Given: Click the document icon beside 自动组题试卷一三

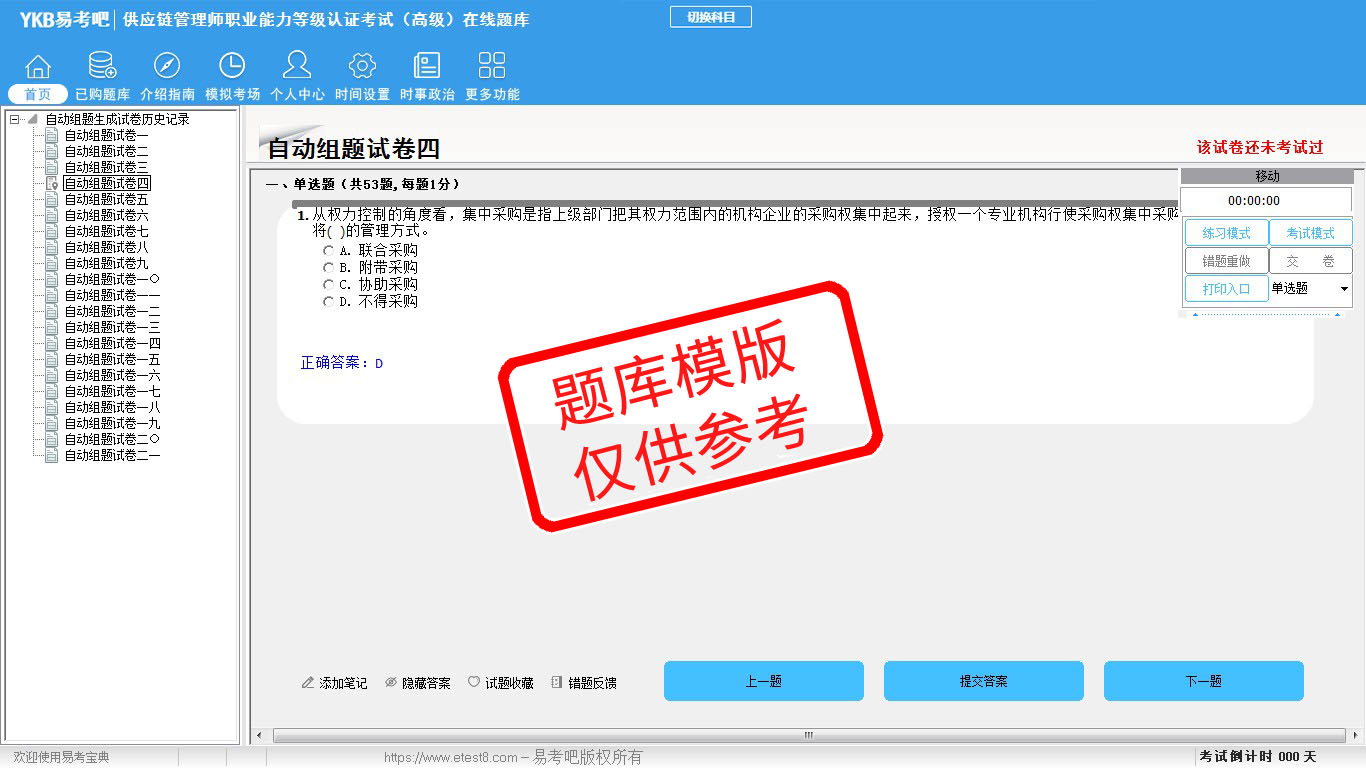Looking at the screenshot, I should [52, 327].
